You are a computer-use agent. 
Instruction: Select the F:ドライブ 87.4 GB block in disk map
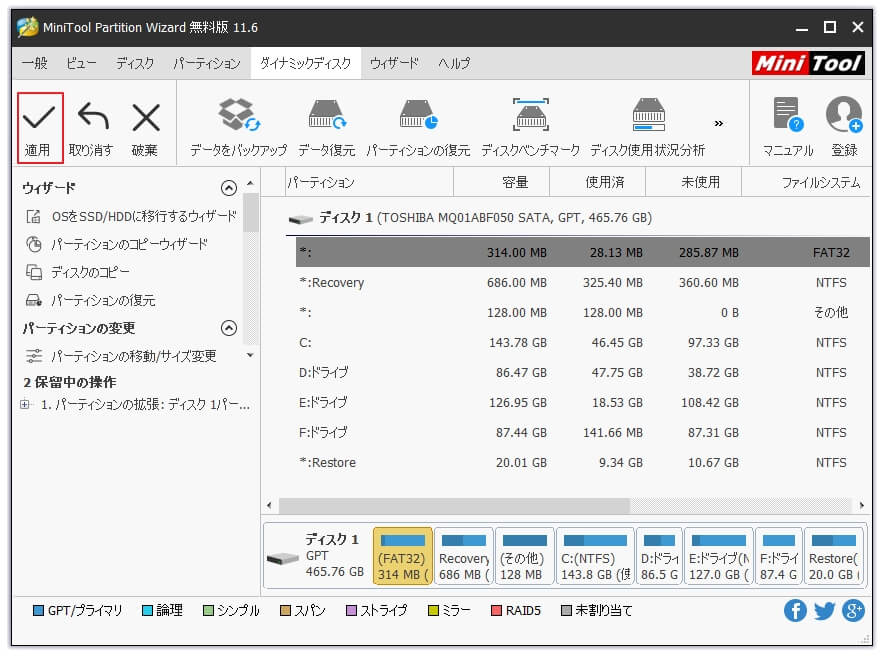pyautogui.click(x=779, y=556)
